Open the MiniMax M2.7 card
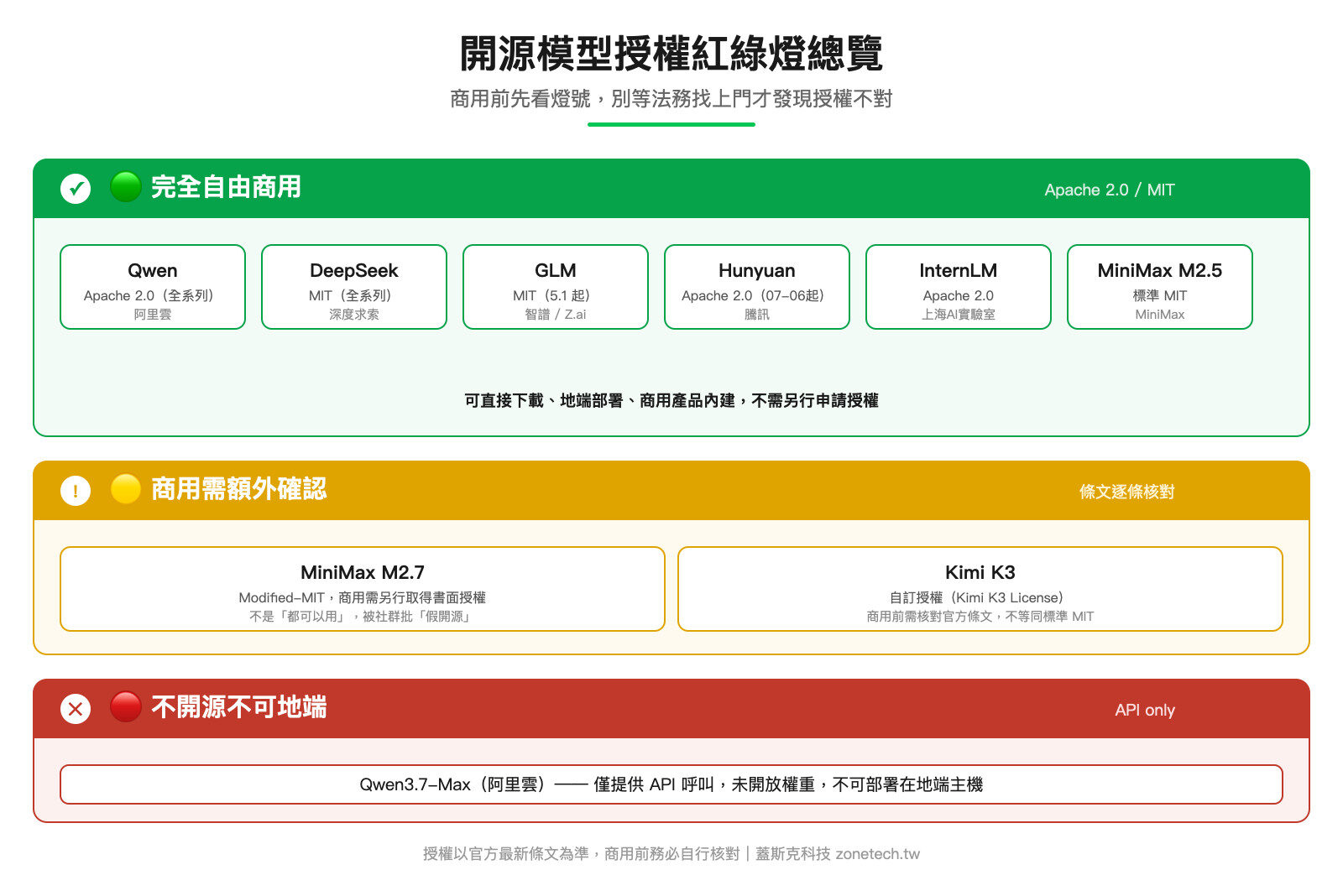Screen dimensions: 1343x896 coord(363,589)
